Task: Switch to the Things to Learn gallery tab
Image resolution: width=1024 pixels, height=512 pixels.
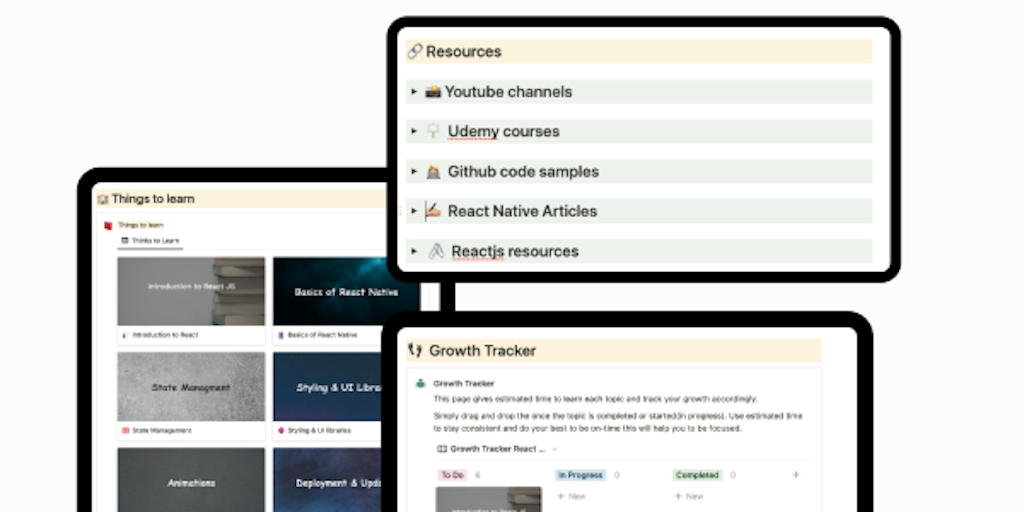Action: pyautogui.click(x=150, y=241)
